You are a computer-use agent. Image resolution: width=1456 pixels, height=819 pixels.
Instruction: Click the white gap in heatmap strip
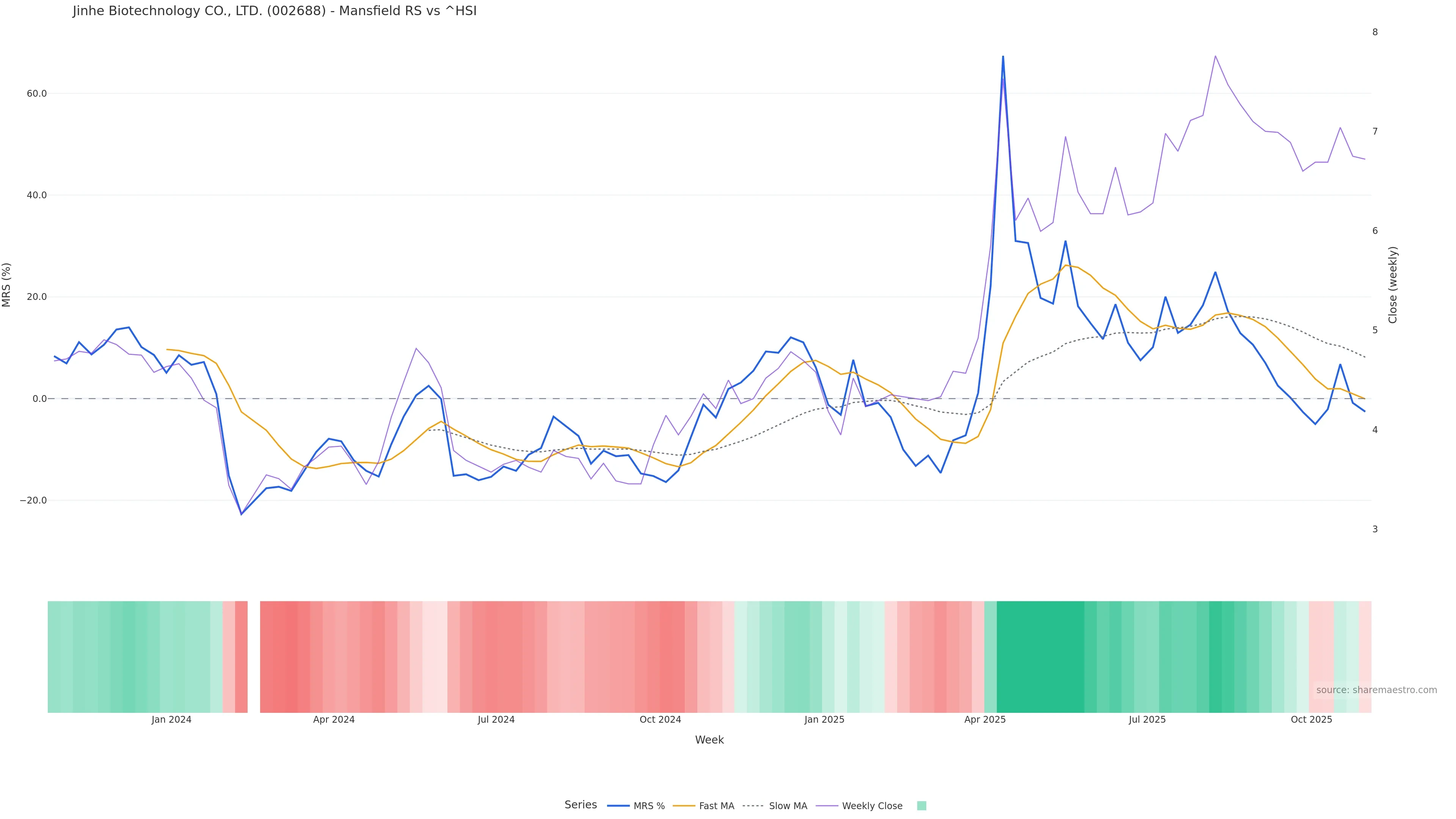[x=254, y=657]
